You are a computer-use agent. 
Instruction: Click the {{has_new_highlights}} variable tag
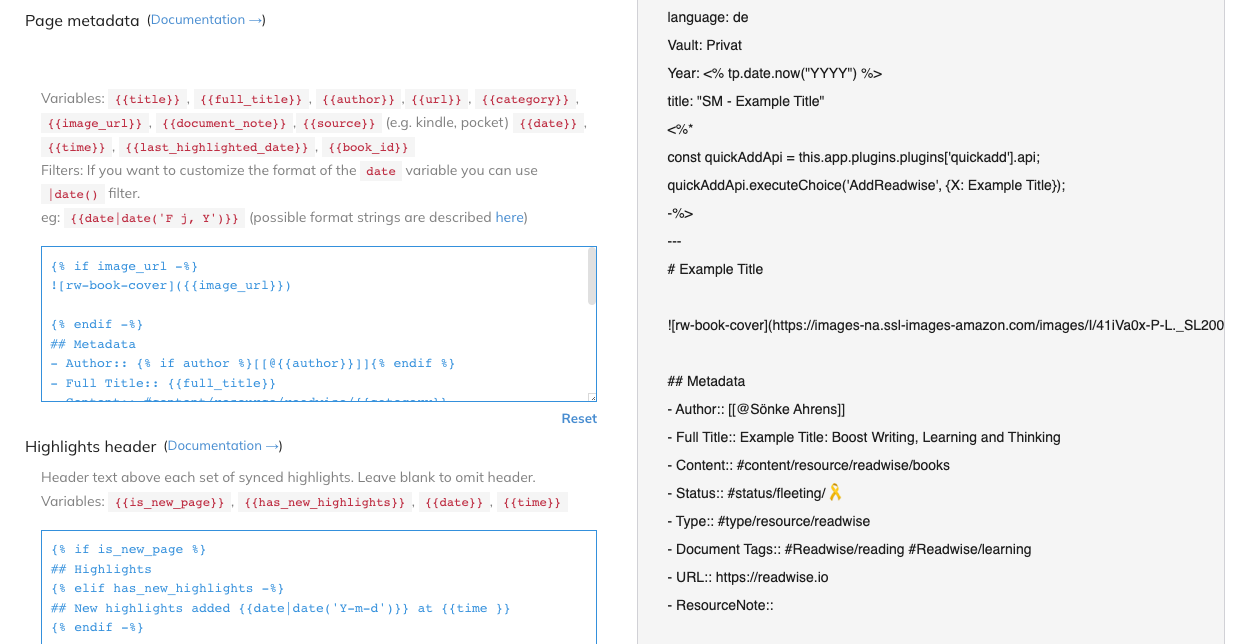point(325,502)
